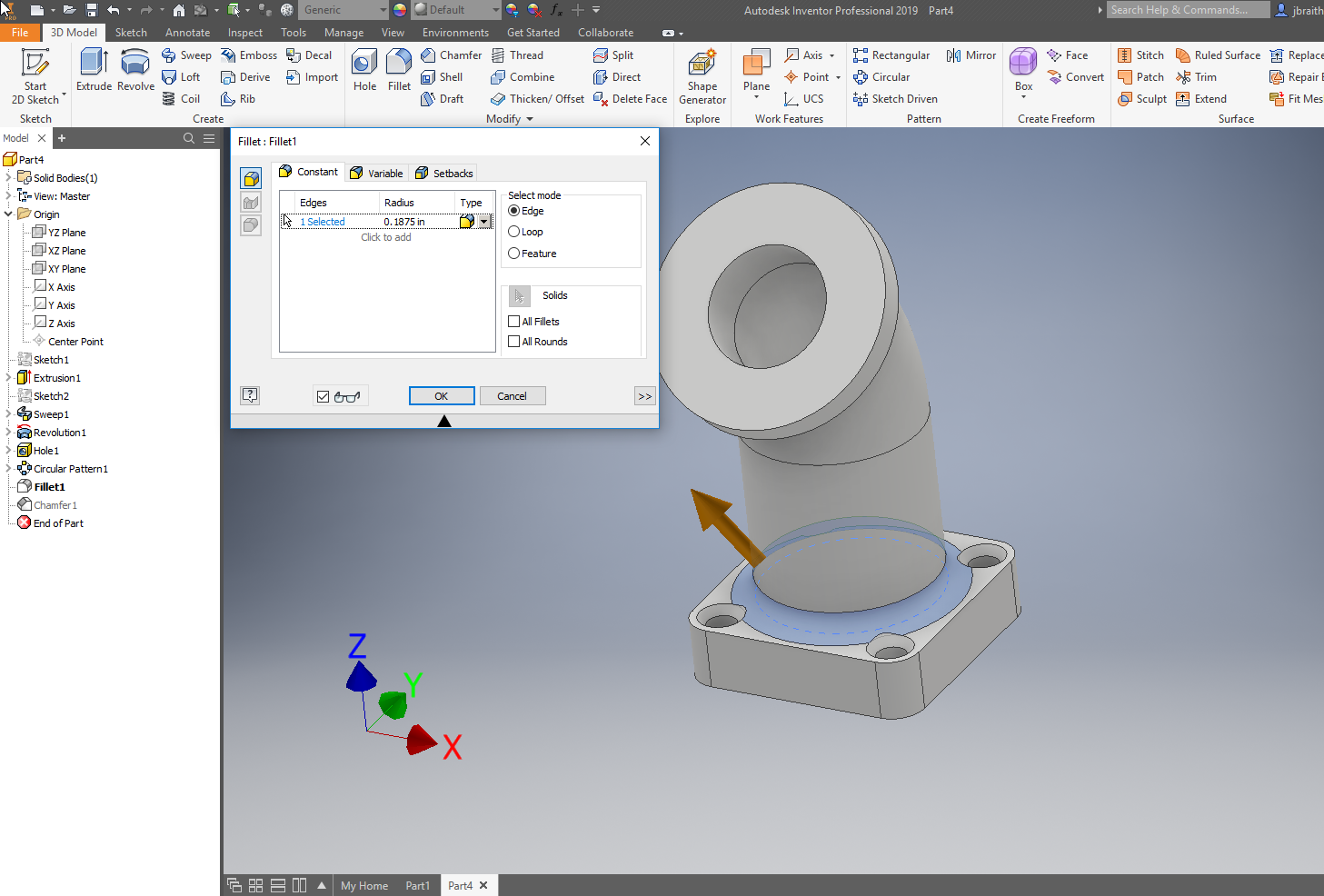Collapse the Origin folder
Image resolution: width=1324 pixels, height=896 pixels.
[8, 214]
